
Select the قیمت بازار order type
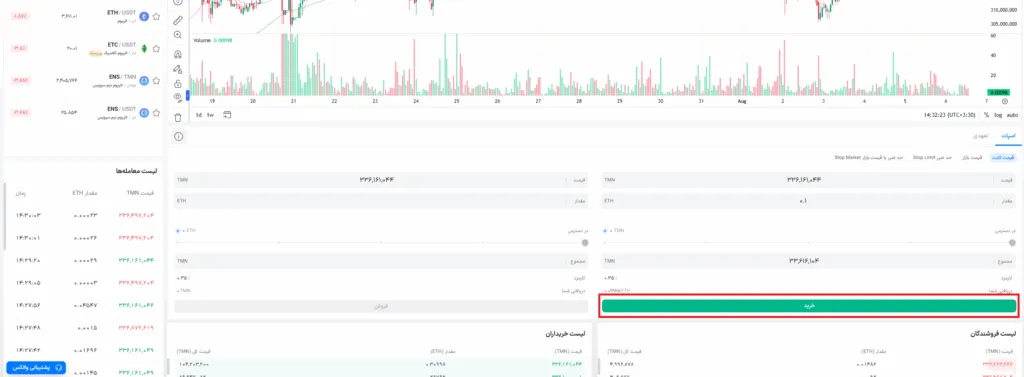[x=971, y=157]
